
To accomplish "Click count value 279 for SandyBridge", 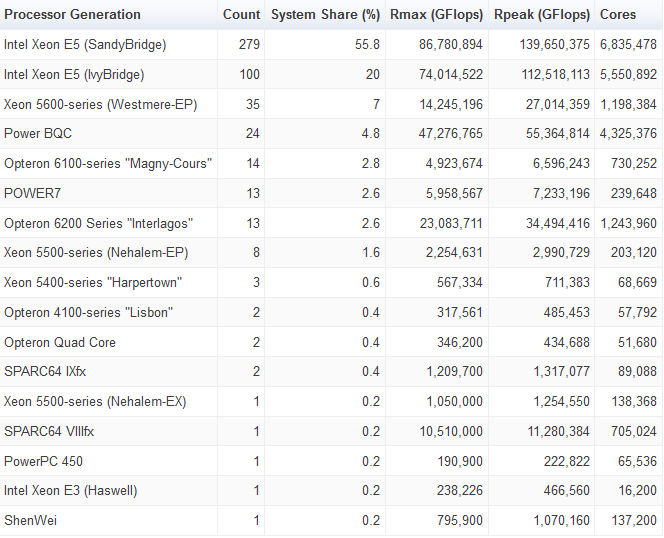I will (x=249, y=44).
